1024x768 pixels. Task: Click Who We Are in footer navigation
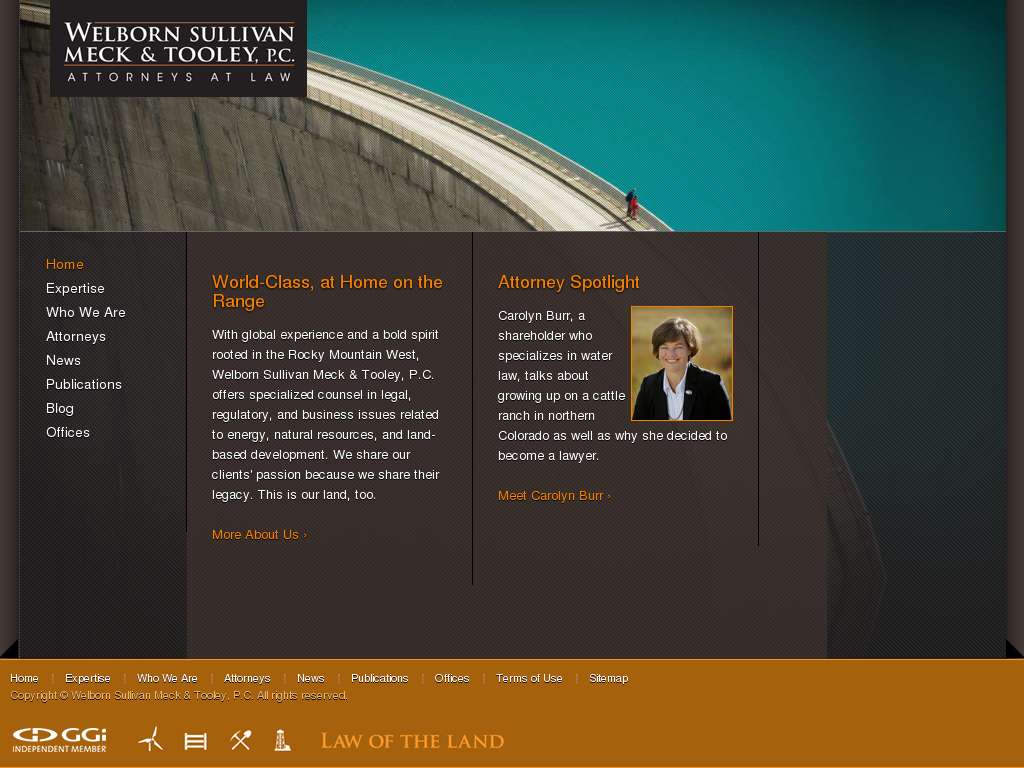(x=167, y=679)
